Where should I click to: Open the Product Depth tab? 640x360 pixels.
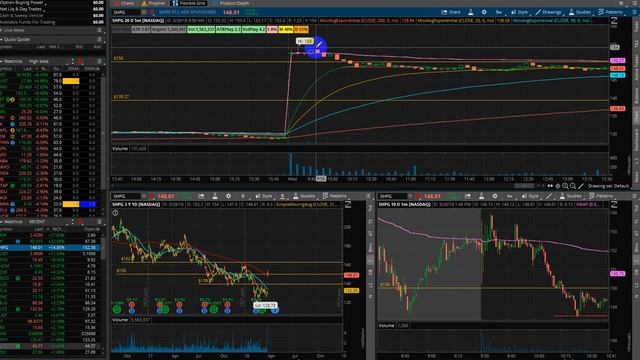pos(231,3)
